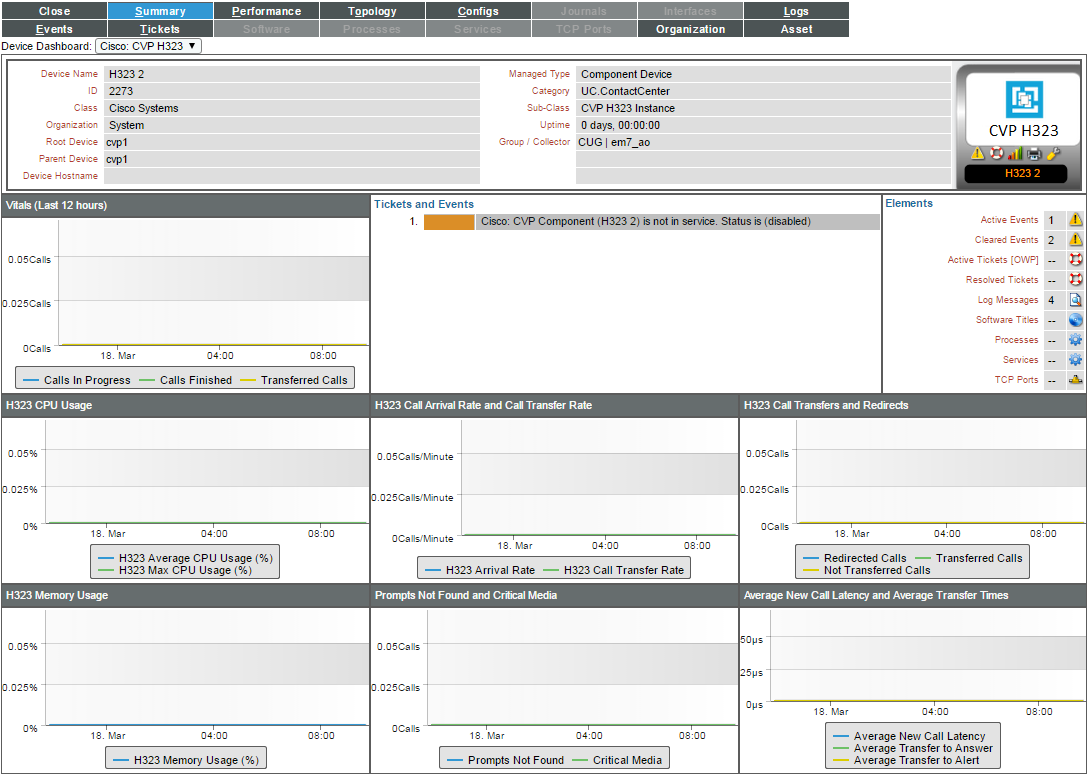Toggle Average Transfer to Alert legend series
Screen dimensions: 1088x775
(907, 760)
